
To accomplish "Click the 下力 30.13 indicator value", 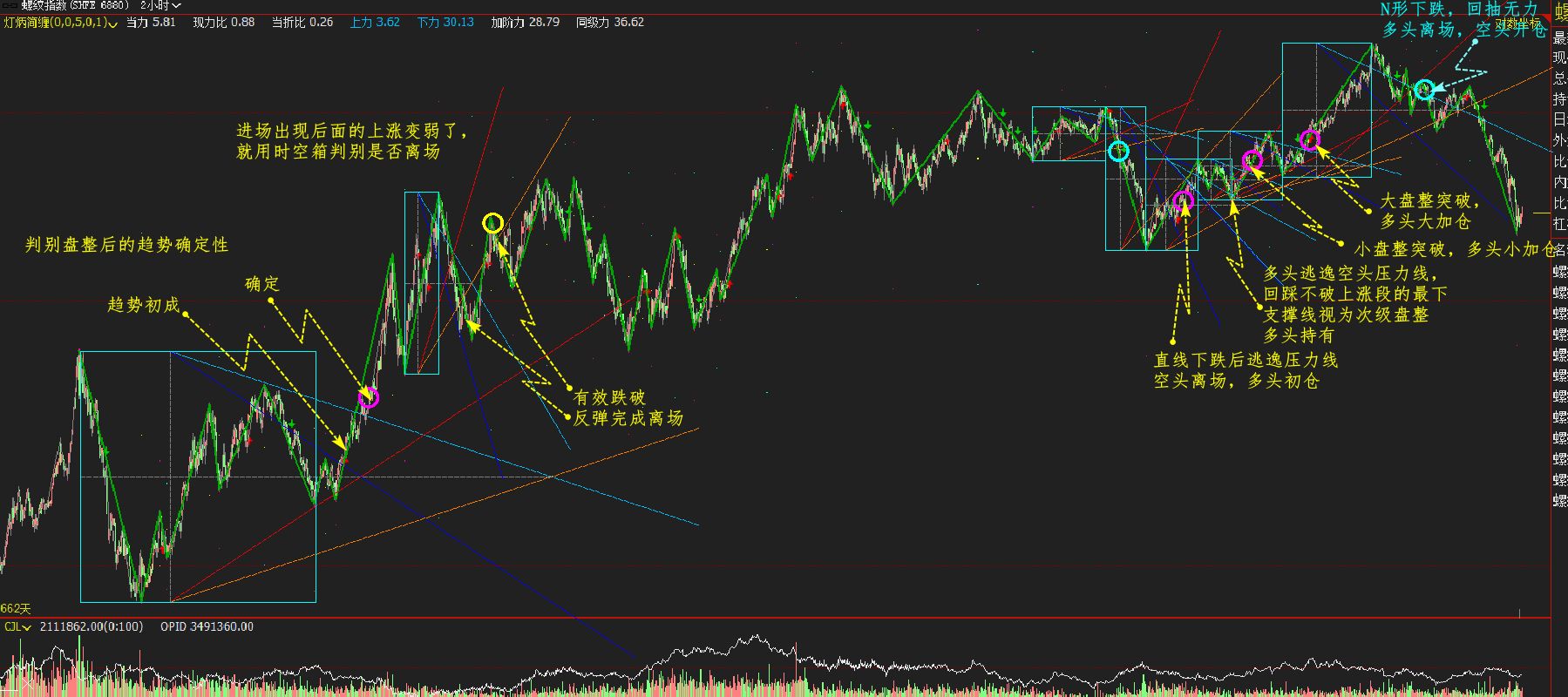I will pyautogui.click(x=445, y=23).
